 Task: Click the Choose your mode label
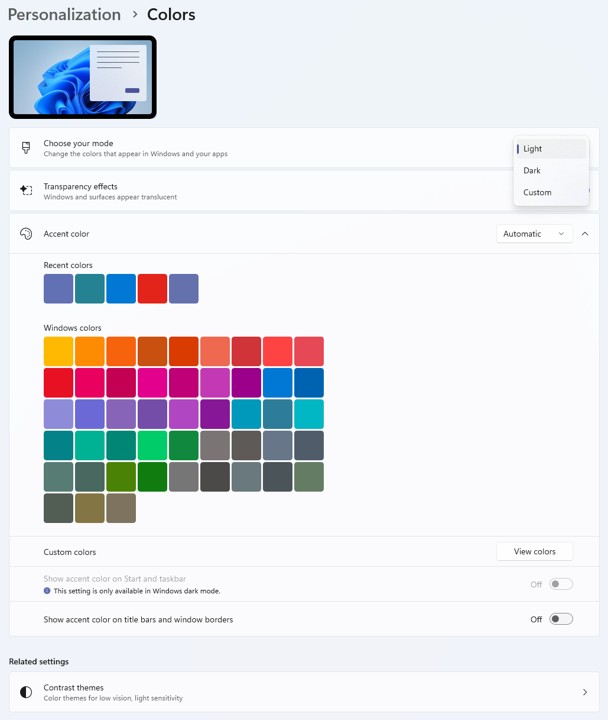click(78, 143)
